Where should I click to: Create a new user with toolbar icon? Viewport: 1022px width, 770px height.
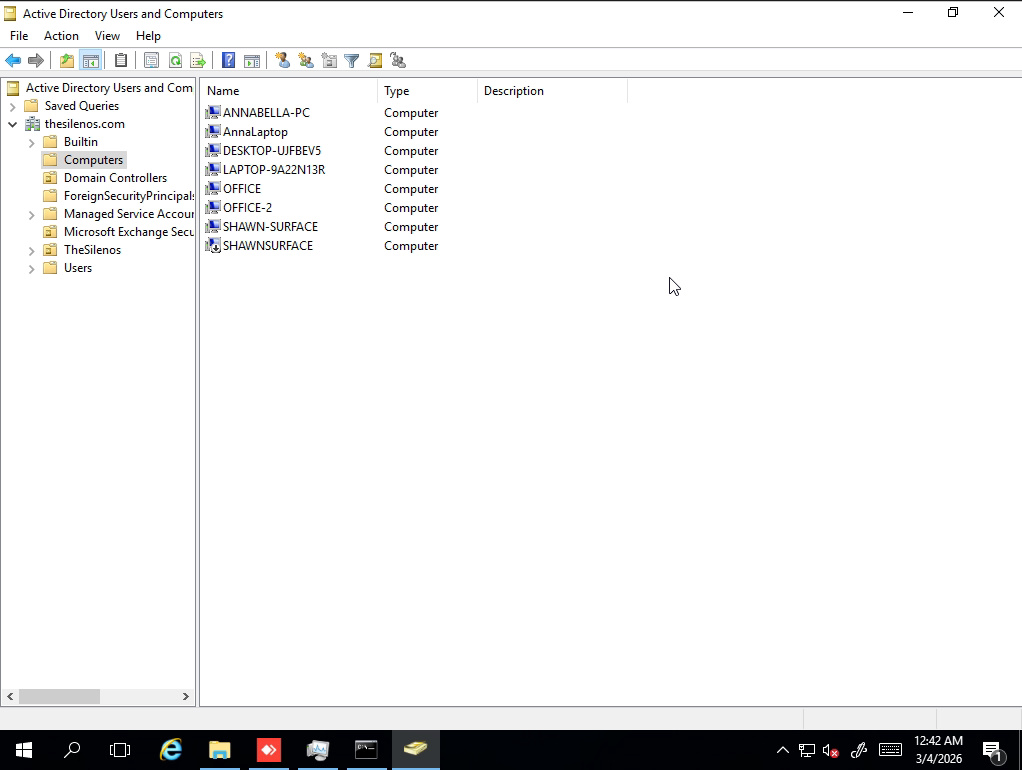[x=282, y=61]
